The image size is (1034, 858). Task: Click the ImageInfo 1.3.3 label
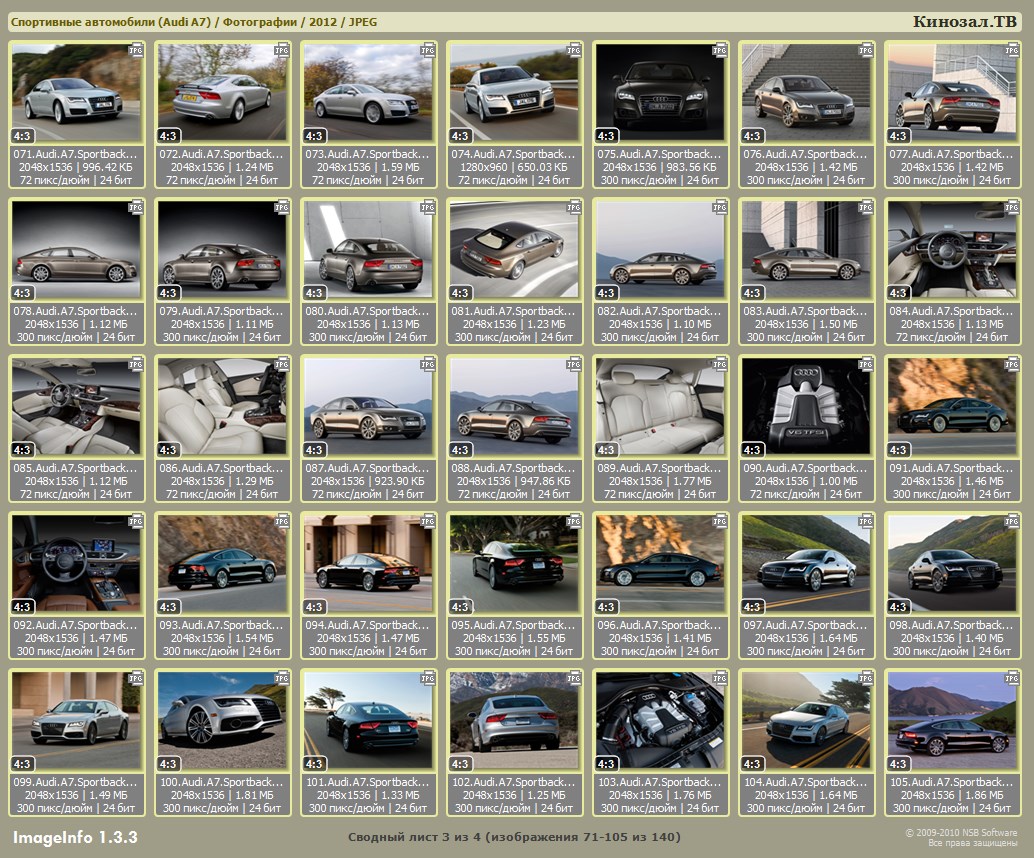tap(75, 836)
